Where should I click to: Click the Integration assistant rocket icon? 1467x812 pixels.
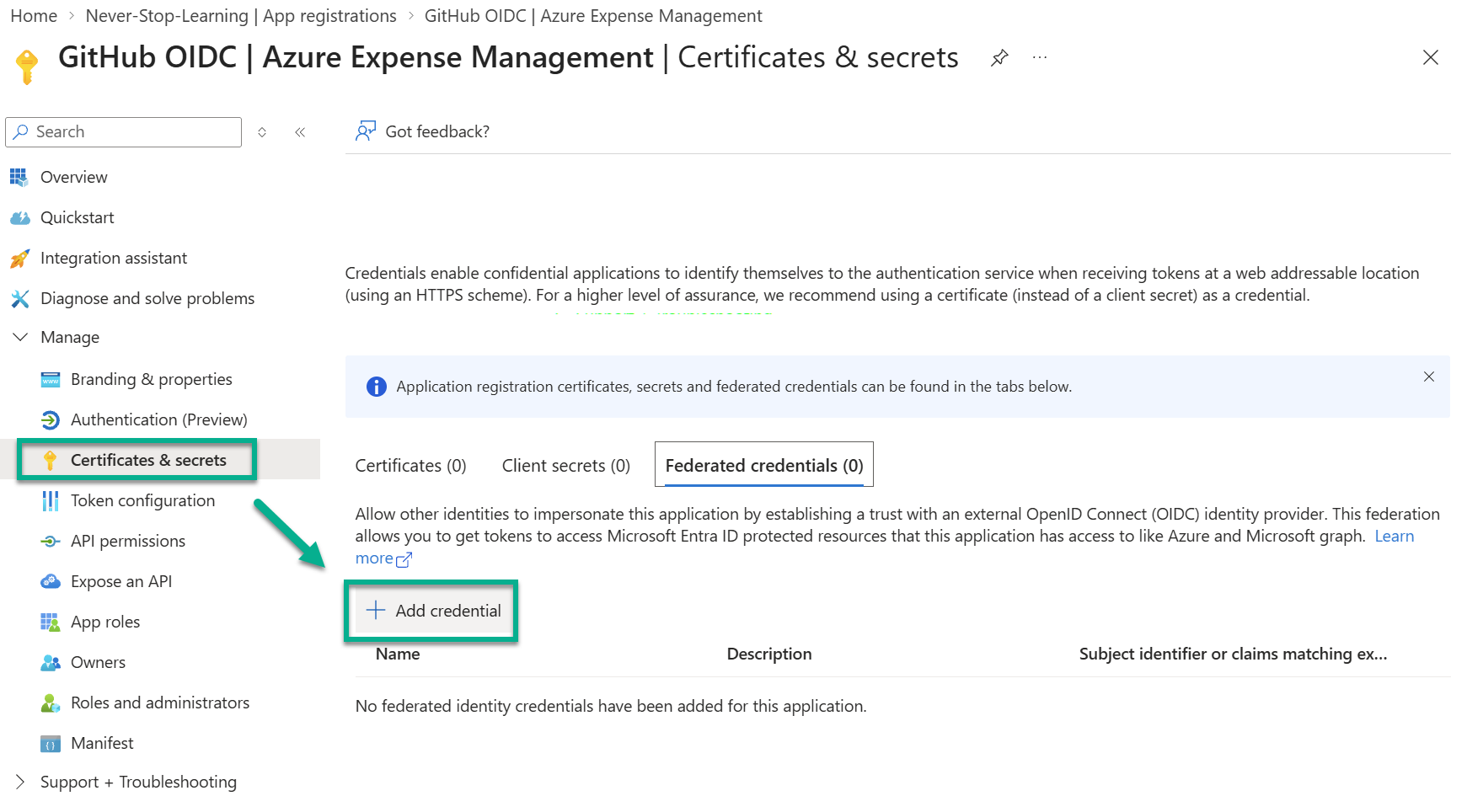click(19, 259)
